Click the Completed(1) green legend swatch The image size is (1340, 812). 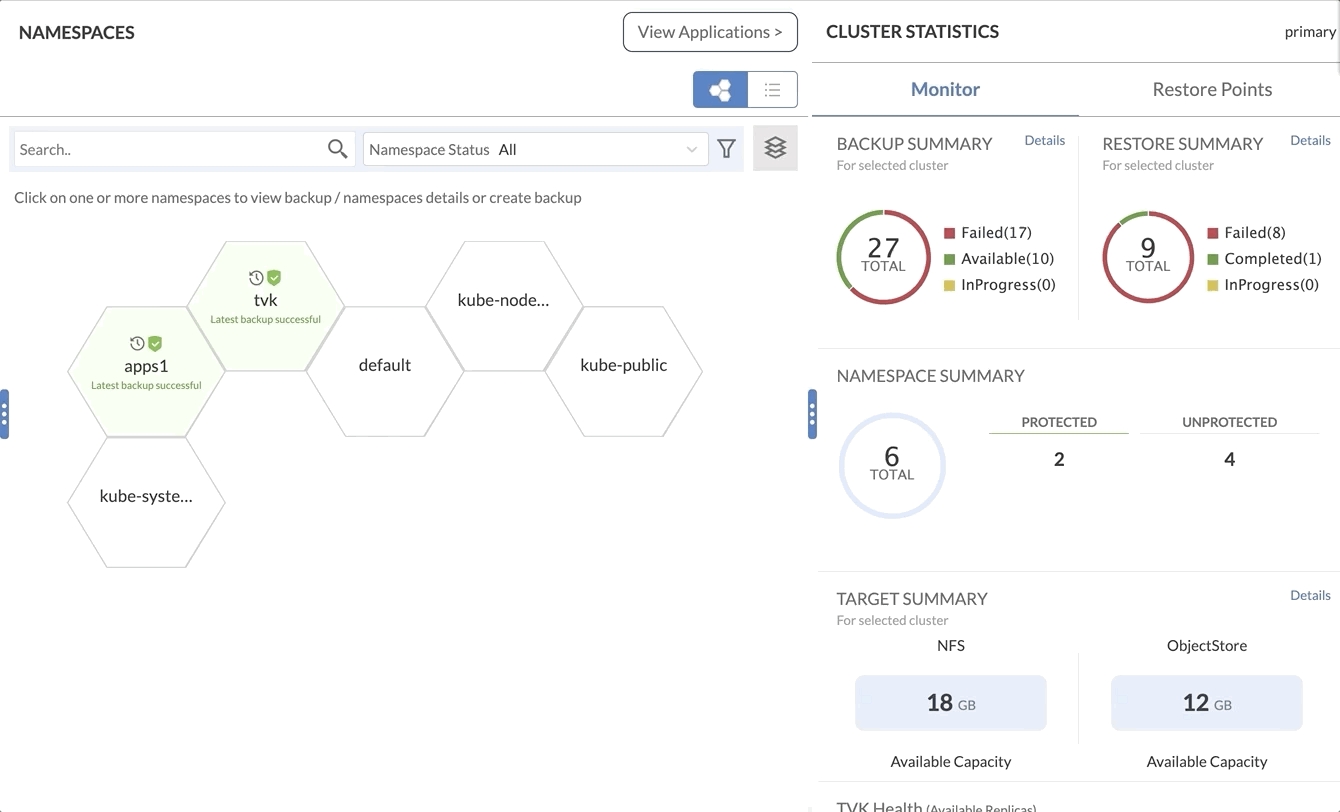[1213, 259]
